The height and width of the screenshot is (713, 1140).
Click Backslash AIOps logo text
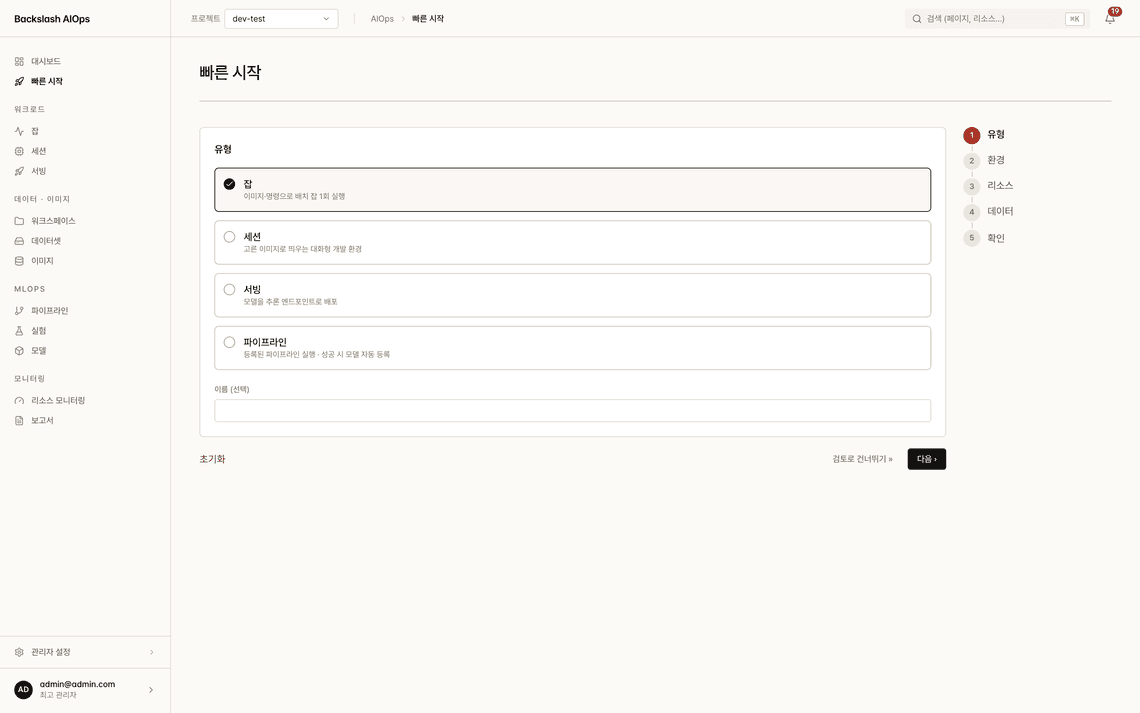coord(52,19)
